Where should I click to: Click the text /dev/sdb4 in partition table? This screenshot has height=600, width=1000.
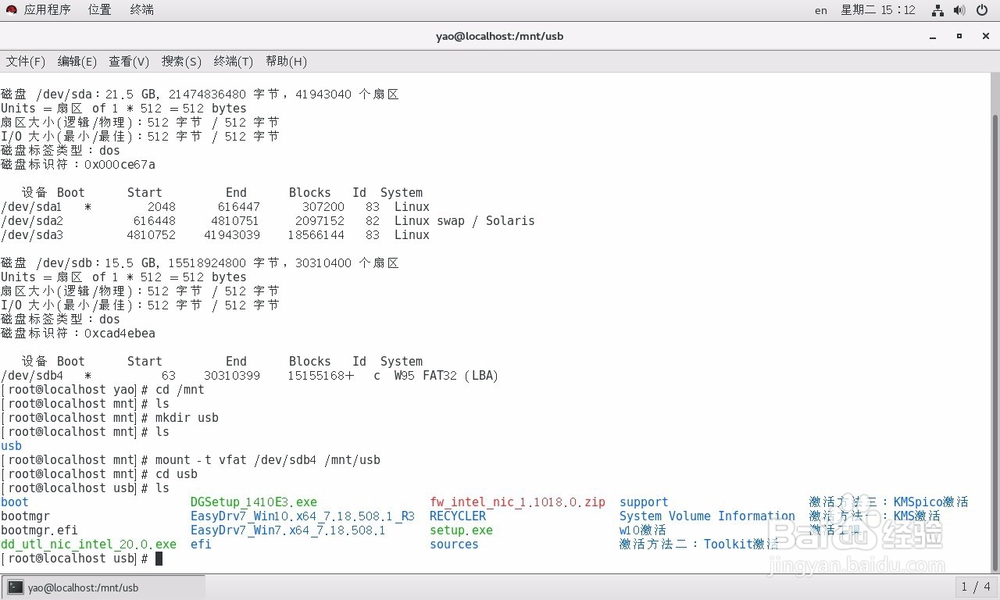pyautogui.click(x=32, y=376)
